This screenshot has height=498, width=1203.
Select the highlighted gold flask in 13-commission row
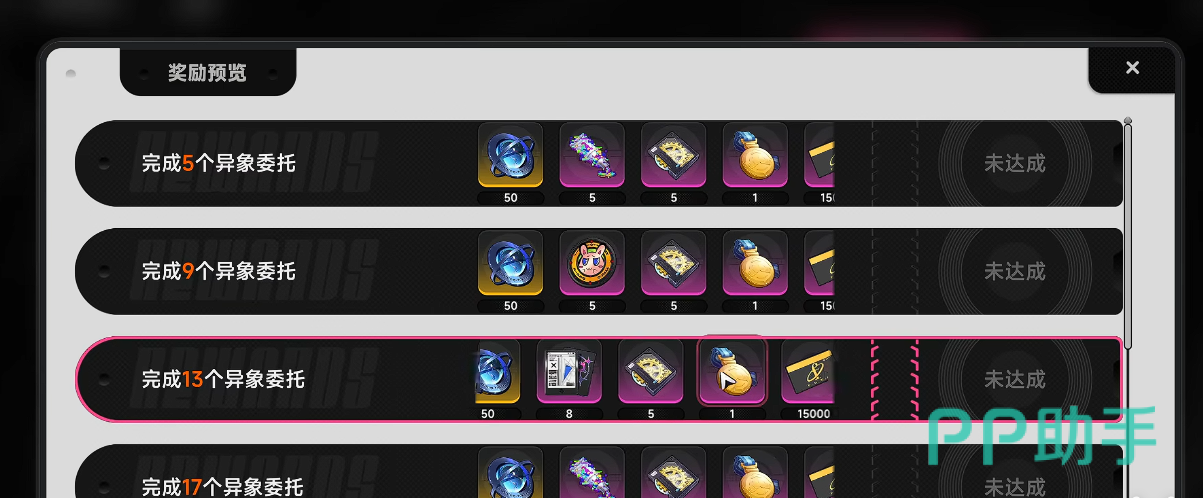[x=732, y=371]
